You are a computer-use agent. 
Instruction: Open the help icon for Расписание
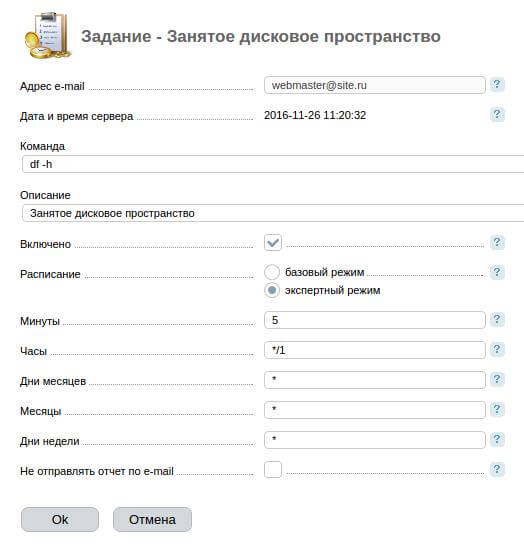[497, 273]
